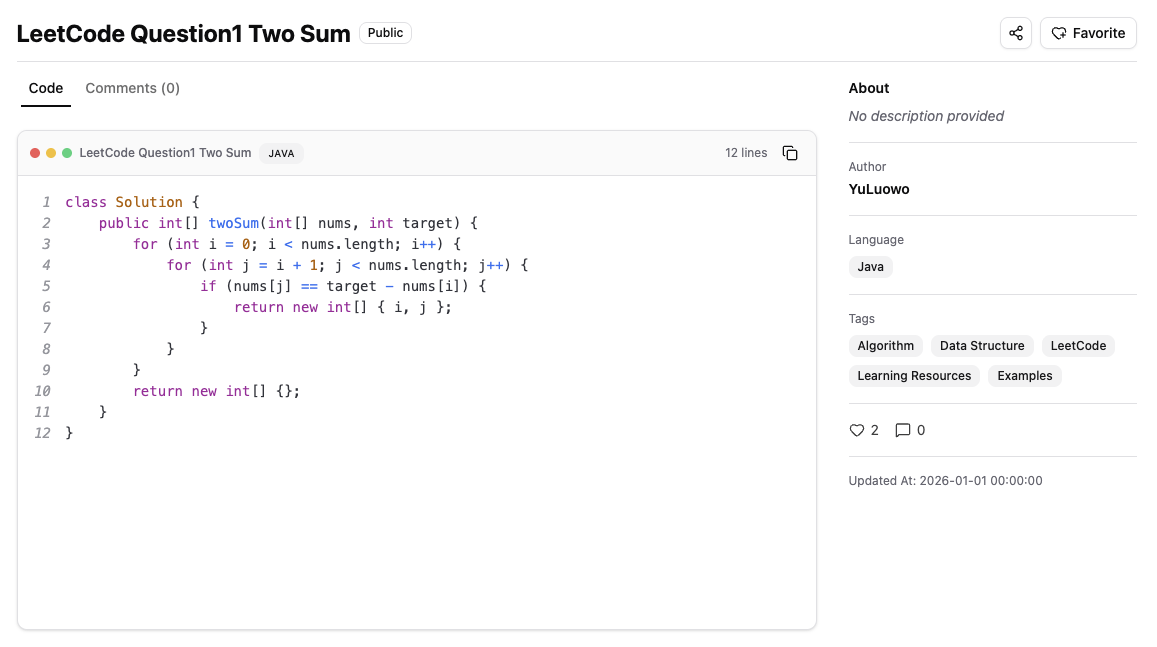This screenshot has height=647, width=1157.
Task: Click line number 12 in gutter
Action: (42, 433)
